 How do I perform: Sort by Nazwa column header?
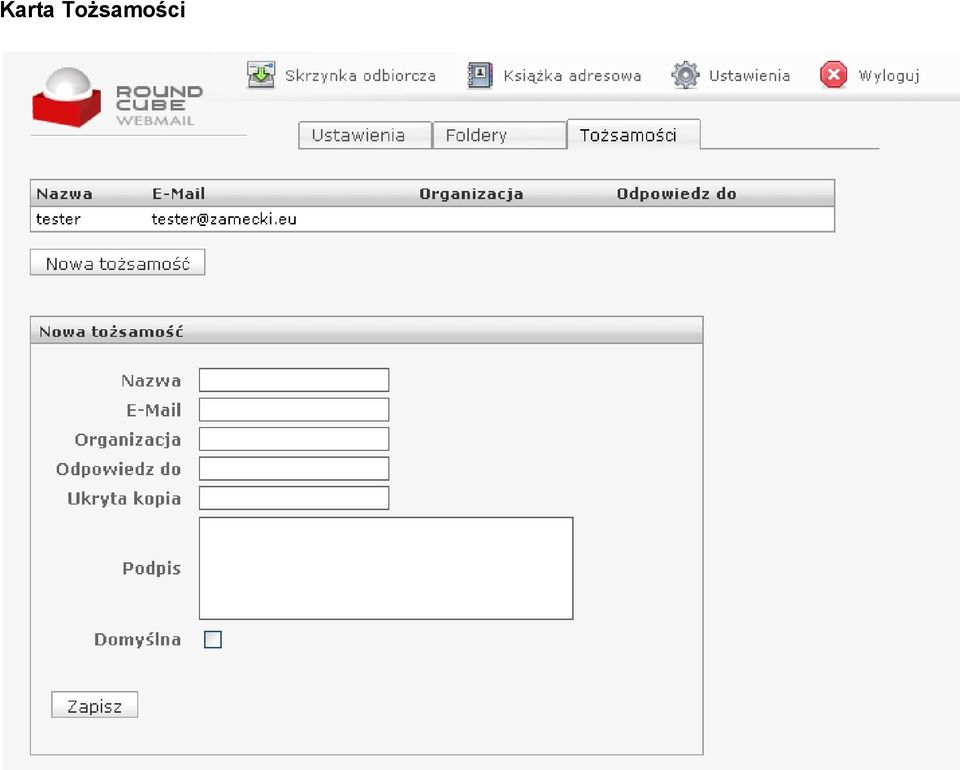[x=64, y=194]
